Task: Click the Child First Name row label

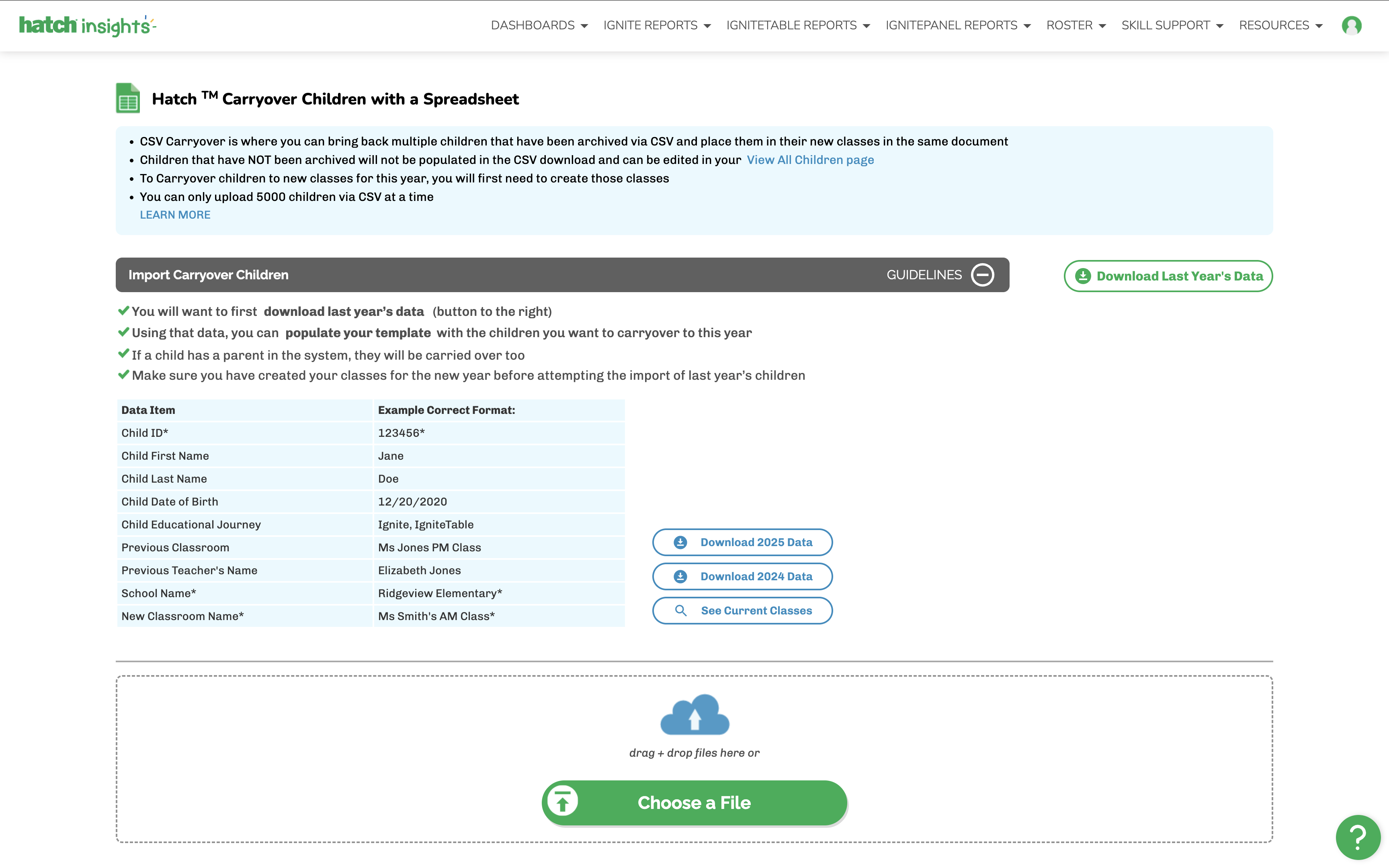Action: [x=245, y=456]
